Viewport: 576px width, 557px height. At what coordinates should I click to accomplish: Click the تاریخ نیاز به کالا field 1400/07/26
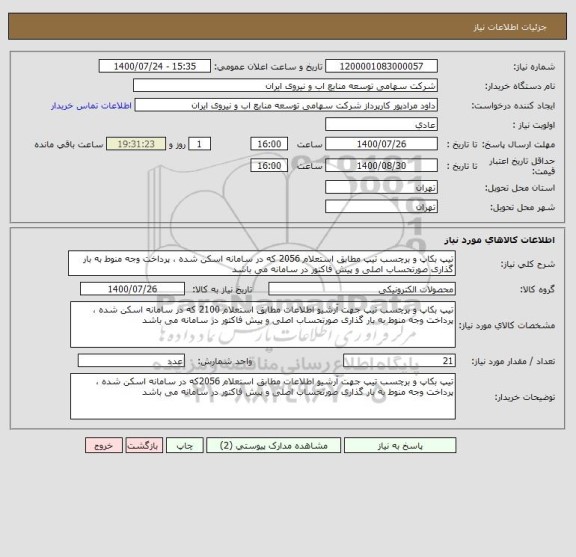click(132, 289)
